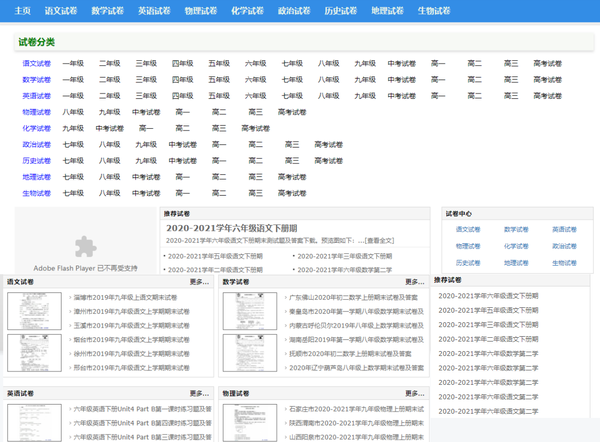The width and height of the screenshot is (600, 442).
Task: Select 中考试卷 in the 政治试卷 category row
Action: (x=183, y=145)
